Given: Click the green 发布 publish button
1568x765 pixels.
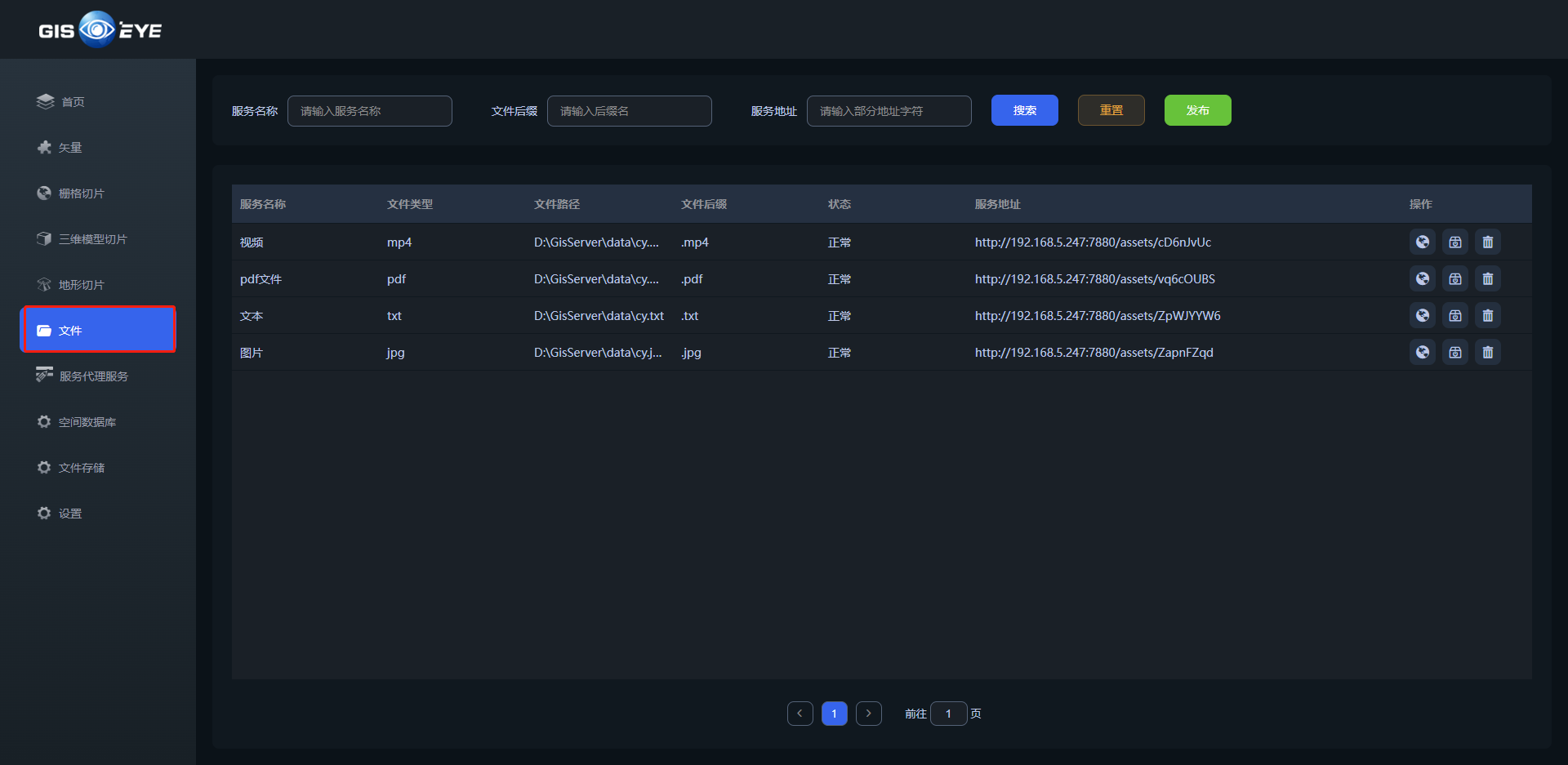Looking at the screenshot, I should 1198,110.
